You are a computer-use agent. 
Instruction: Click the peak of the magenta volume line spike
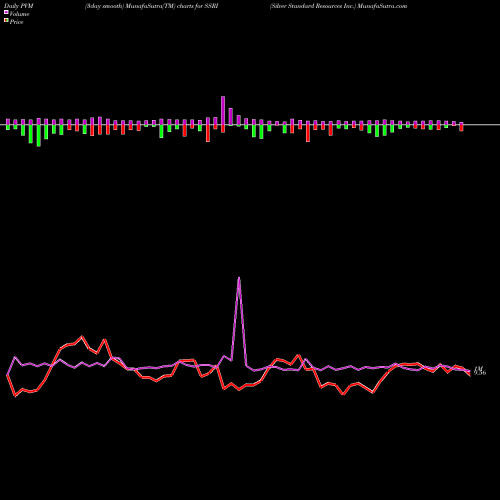click(239, 278)
